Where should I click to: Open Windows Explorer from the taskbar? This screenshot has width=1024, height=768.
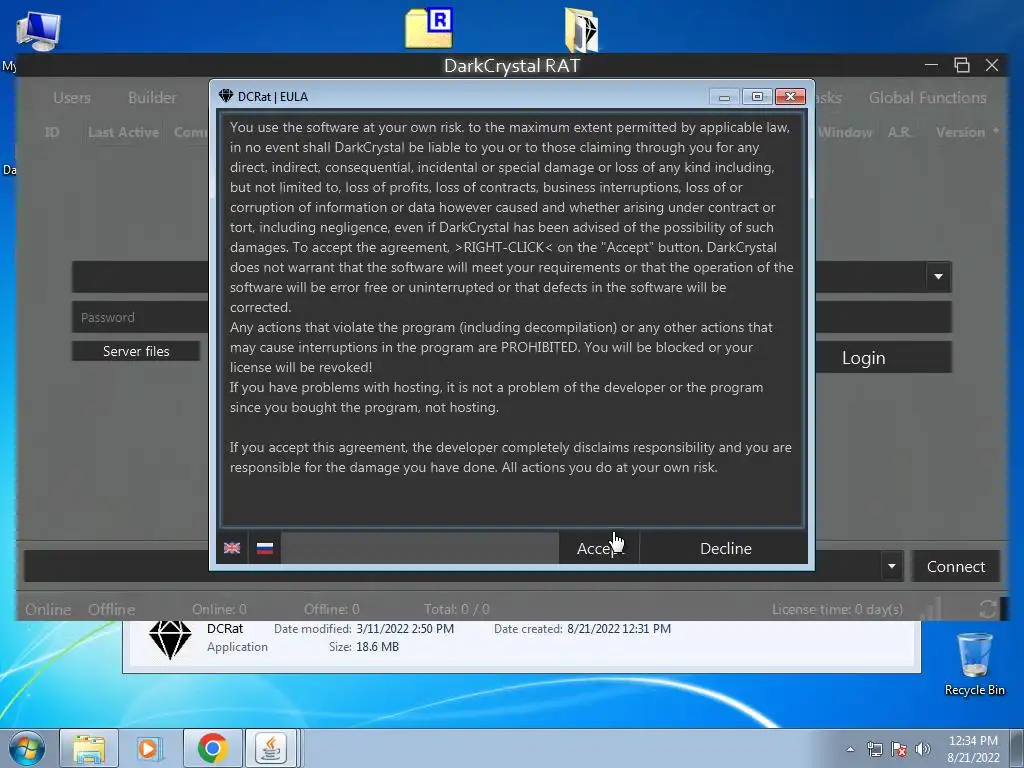click(89, 748)
